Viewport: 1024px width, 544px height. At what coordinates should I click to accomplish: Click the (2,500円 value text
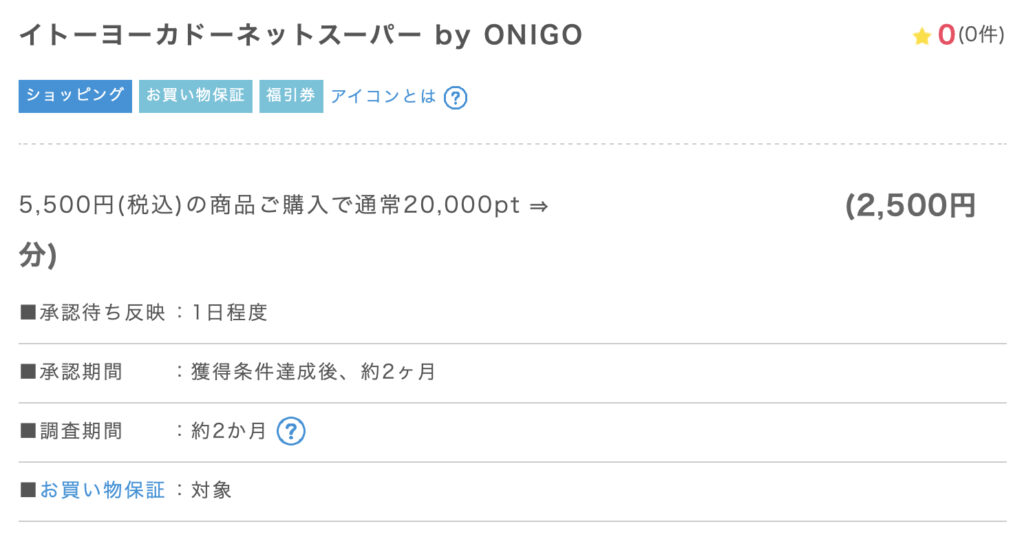(x=910, y=206)
